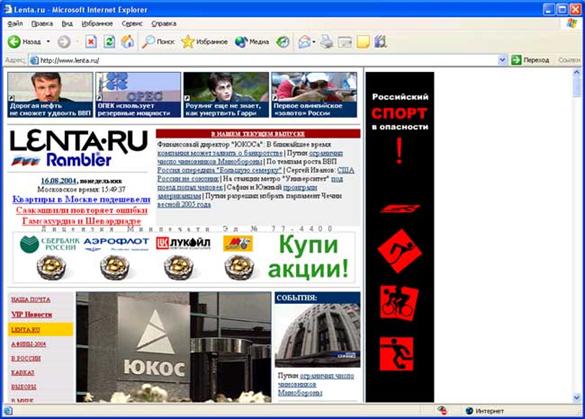Expand the Mail button dropdown arrow
The width and height of the screenshot is (585, 419).
click(314, 42)
